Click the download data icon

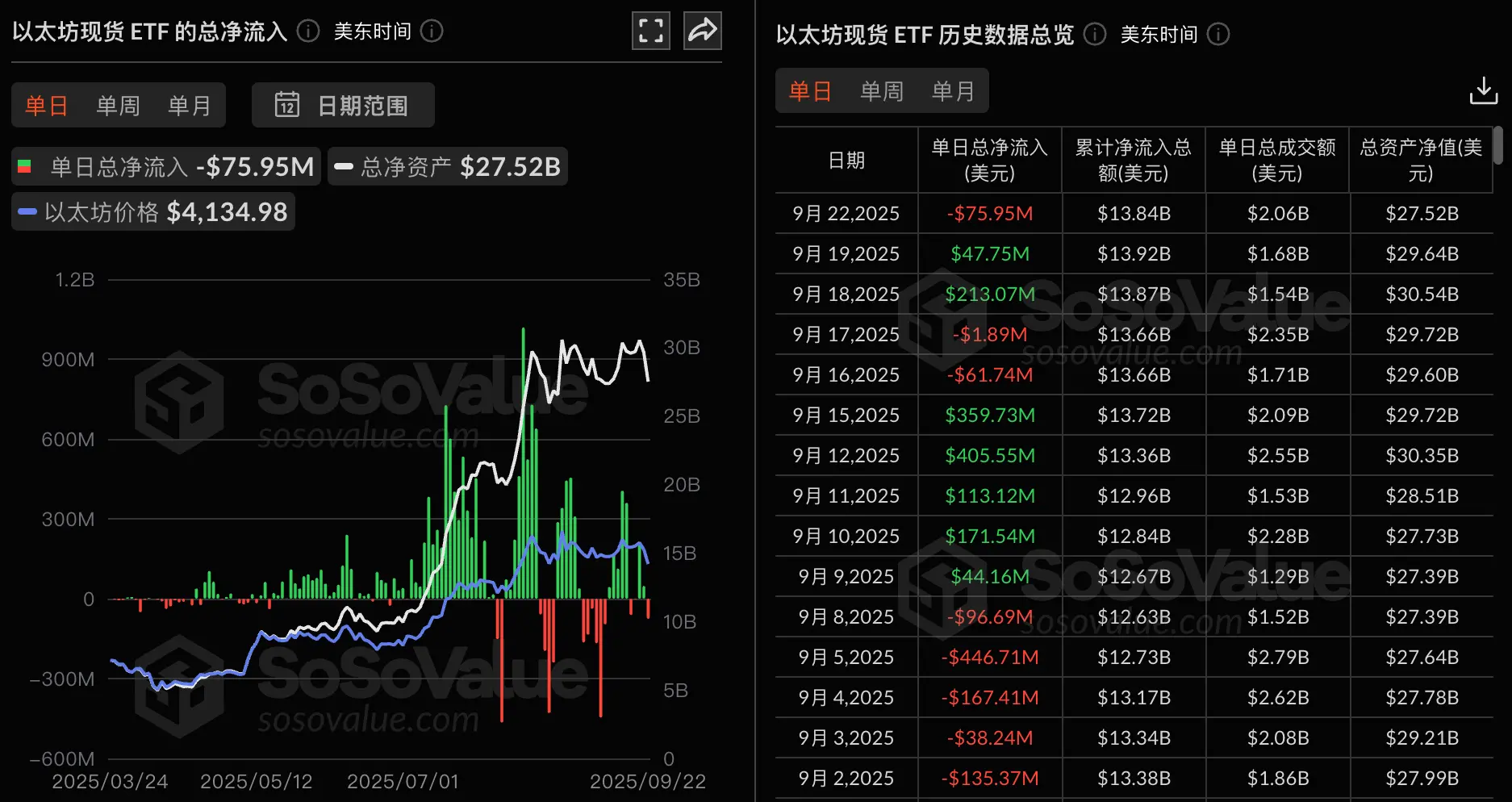1483,90
